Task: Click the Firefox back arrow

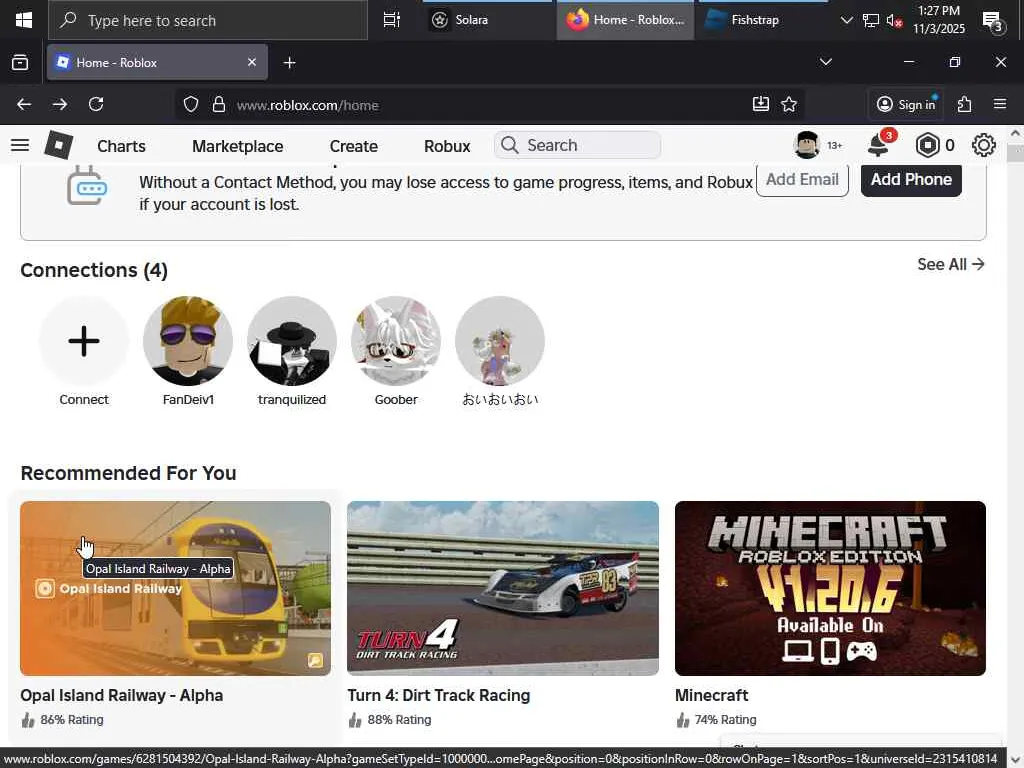Action: (24, 104)
